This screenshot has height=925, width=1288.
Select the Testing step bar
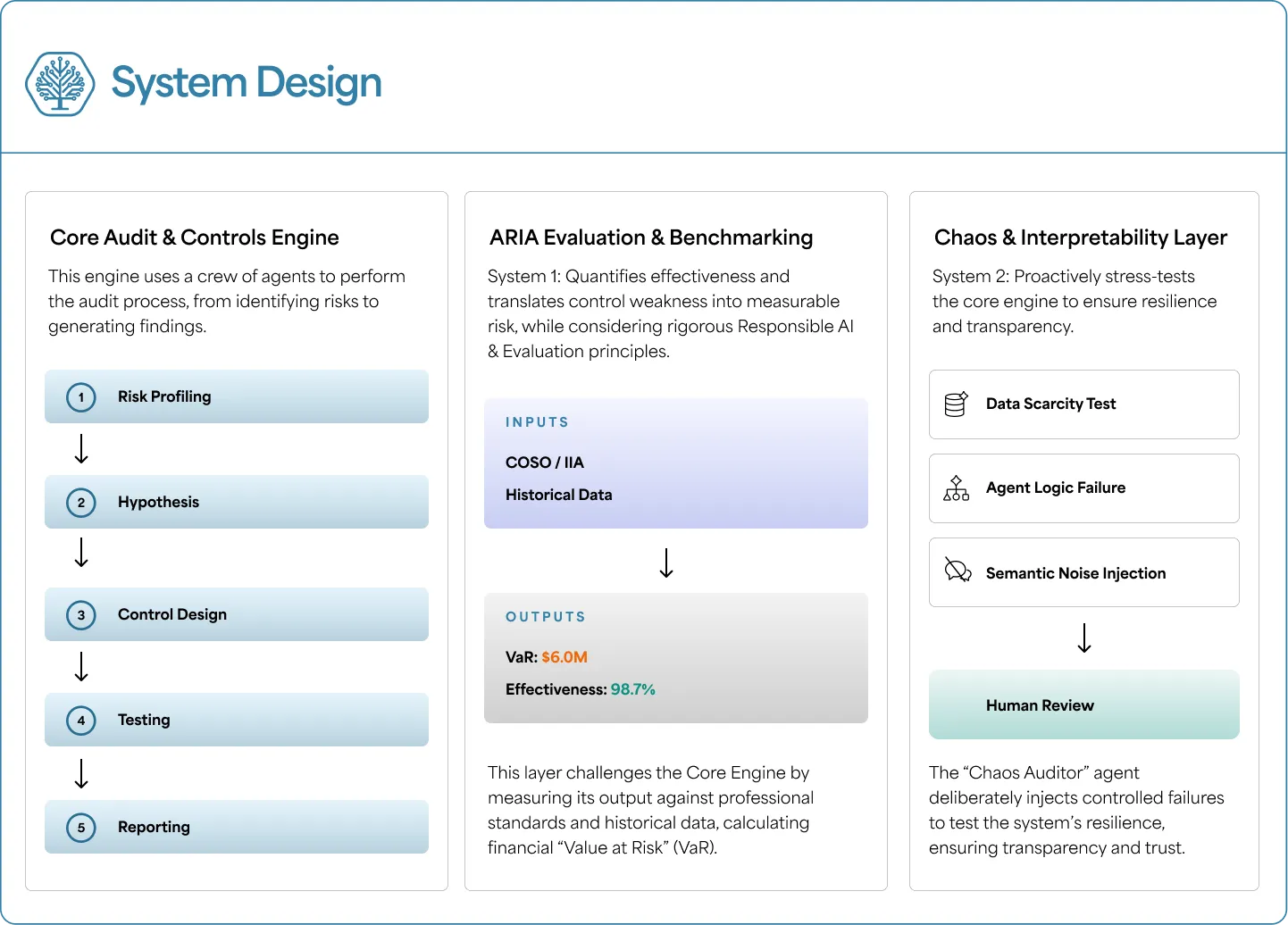(x=237, y=720)
